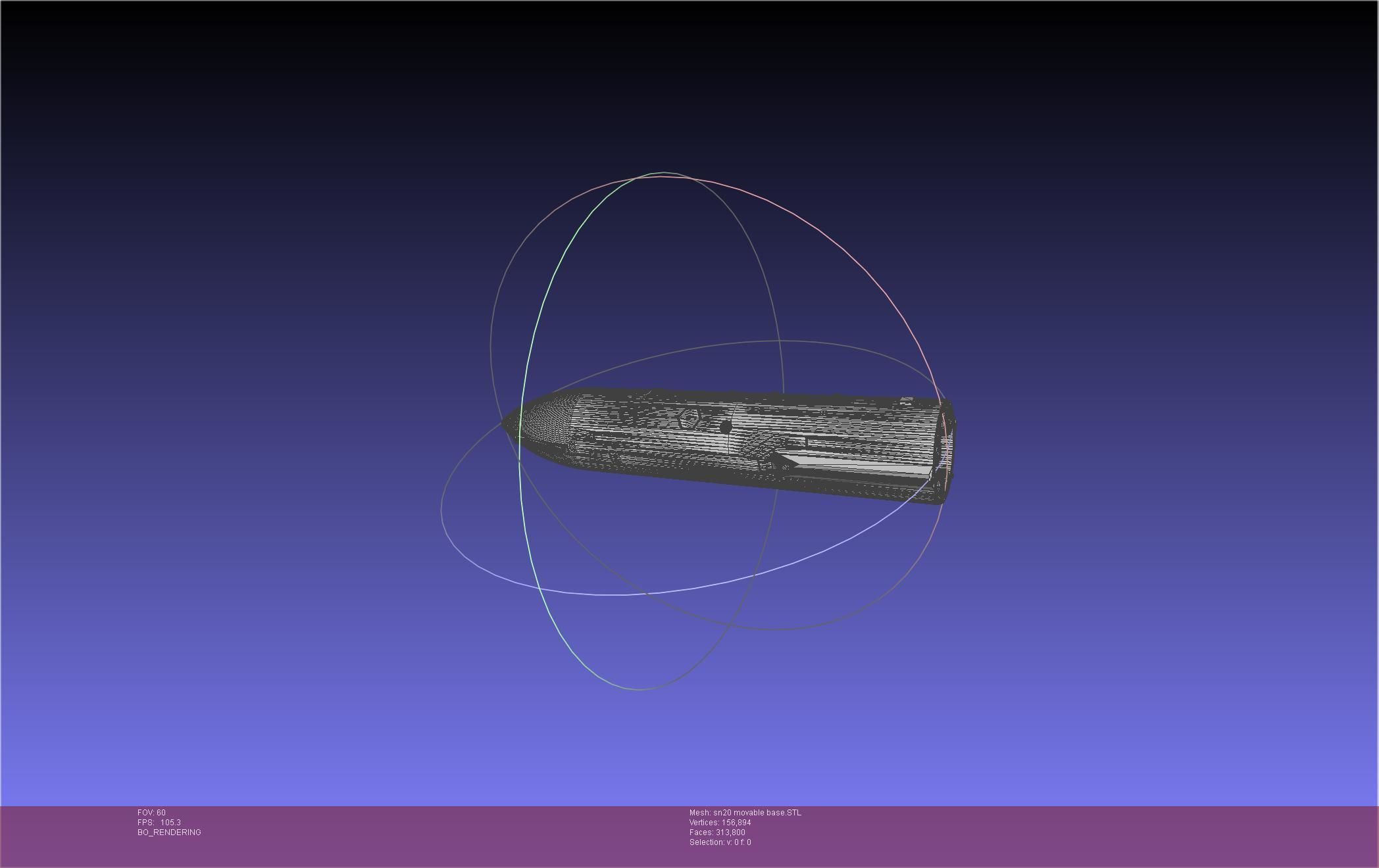Click the pointed nose tip of the rocket
1379x868 pixels.
coord(504,422)
